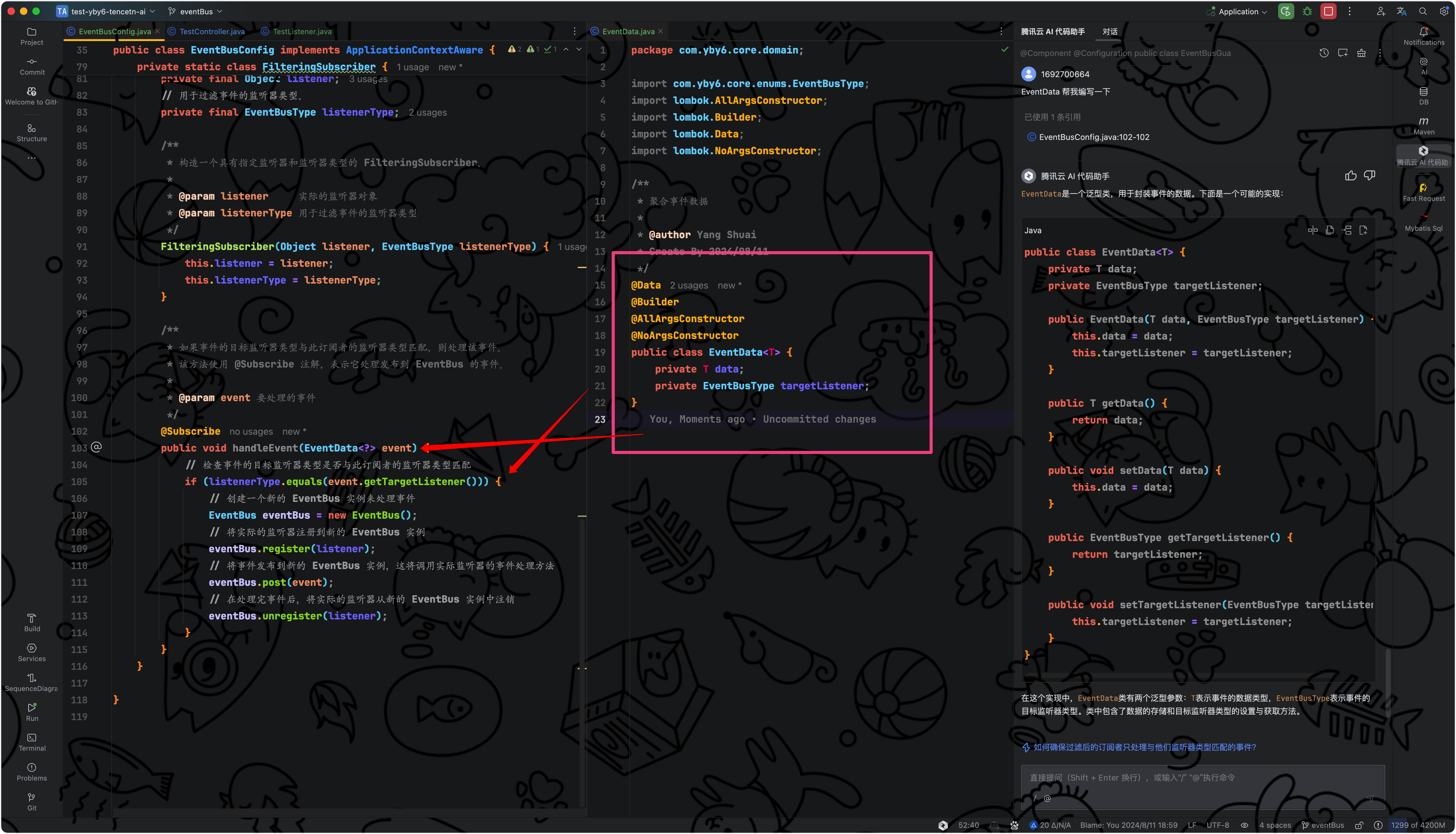Close the EventData.java tab
The image size is (1456, 834).
(x=661, y=31)
